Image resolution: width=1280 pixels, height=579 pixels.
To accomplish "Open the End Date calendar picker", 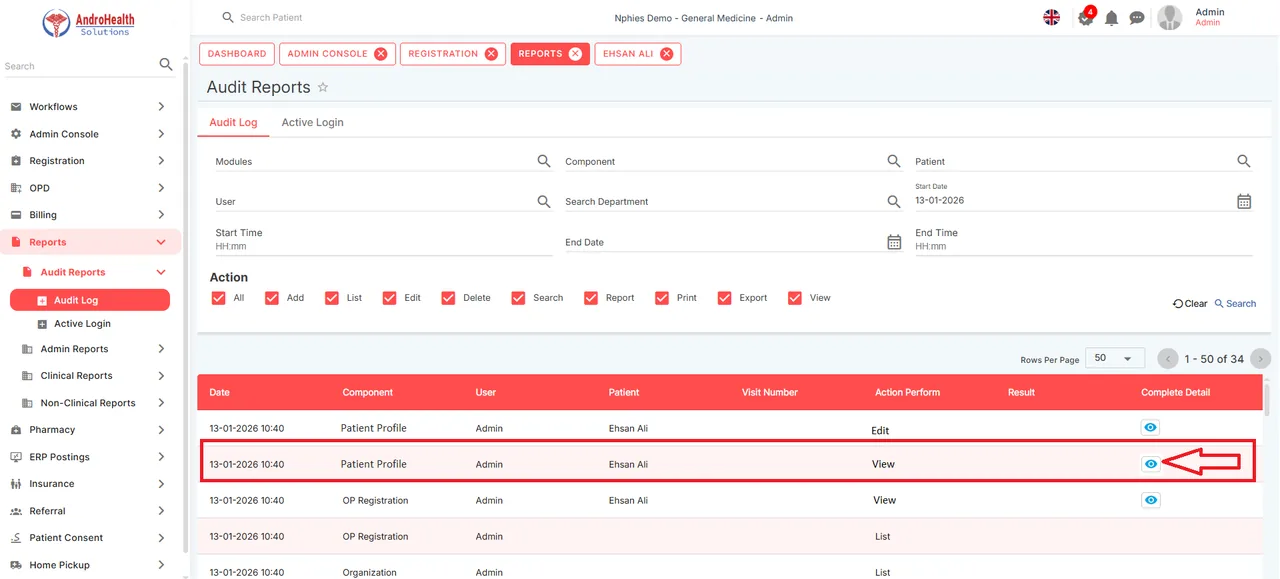I will point(894,242).
